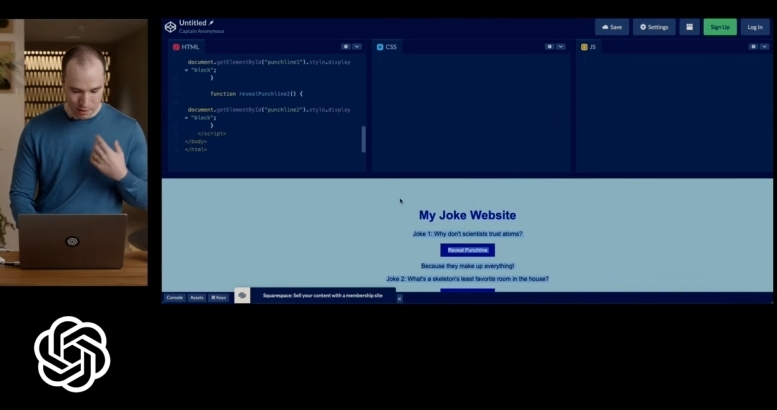Toggle the Keys shortcuts panel
This screenshot has height=410, width=777.
pos(219,298)
